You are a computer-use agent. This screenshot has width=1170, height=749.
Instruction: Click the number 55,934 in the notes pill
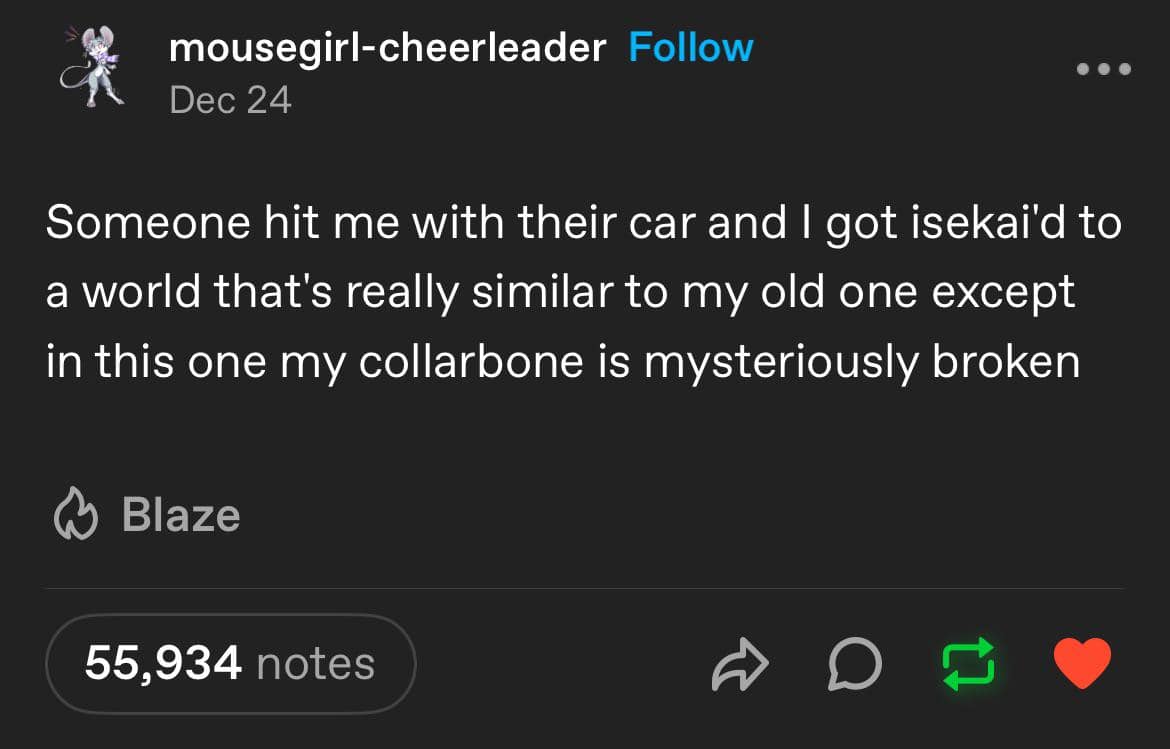coord(163,663)
